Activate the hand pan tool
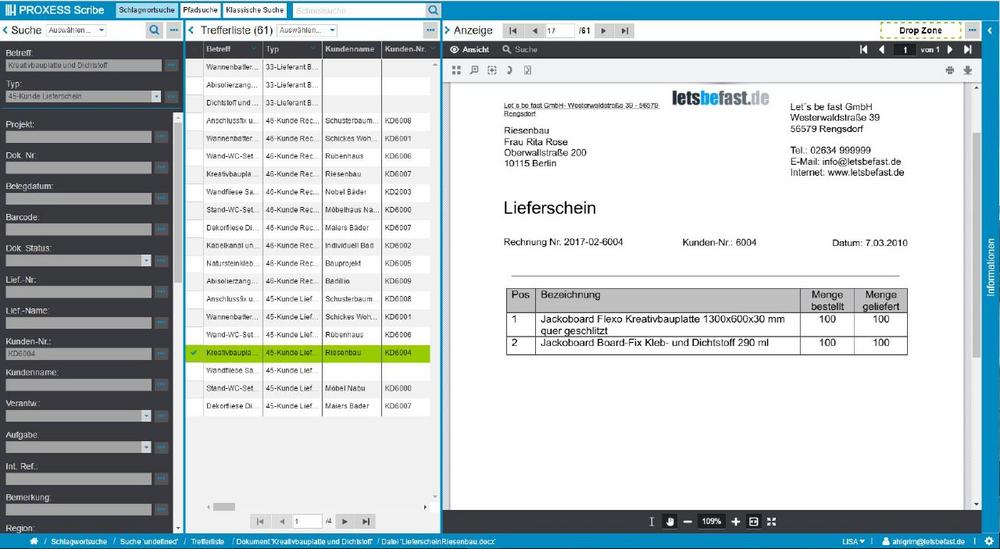Screen dimensions: 1000x549 point(670,522)
